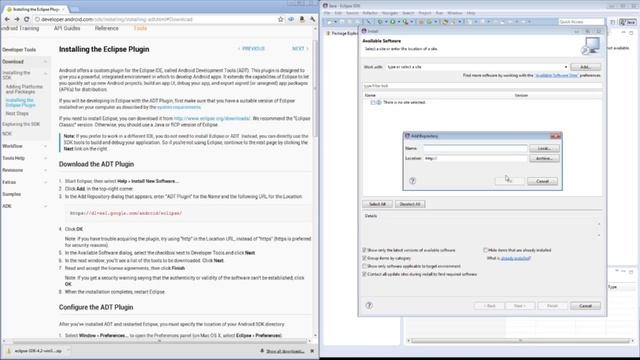Click the Location field in Add Repository
Screen dimensions: 640x360
click(x=476, y=158)
